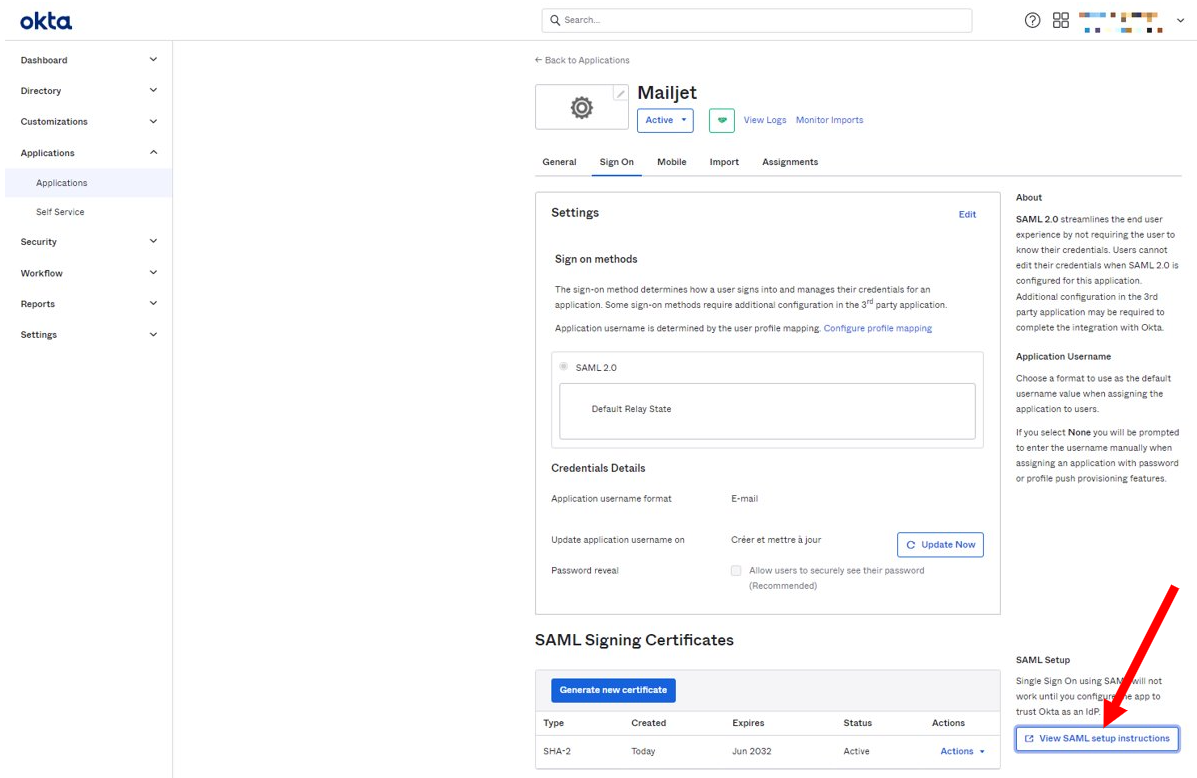This screenshot has height=778, width=1197.
Task: Click the Okta logo
Action: (x=46, y=21)
